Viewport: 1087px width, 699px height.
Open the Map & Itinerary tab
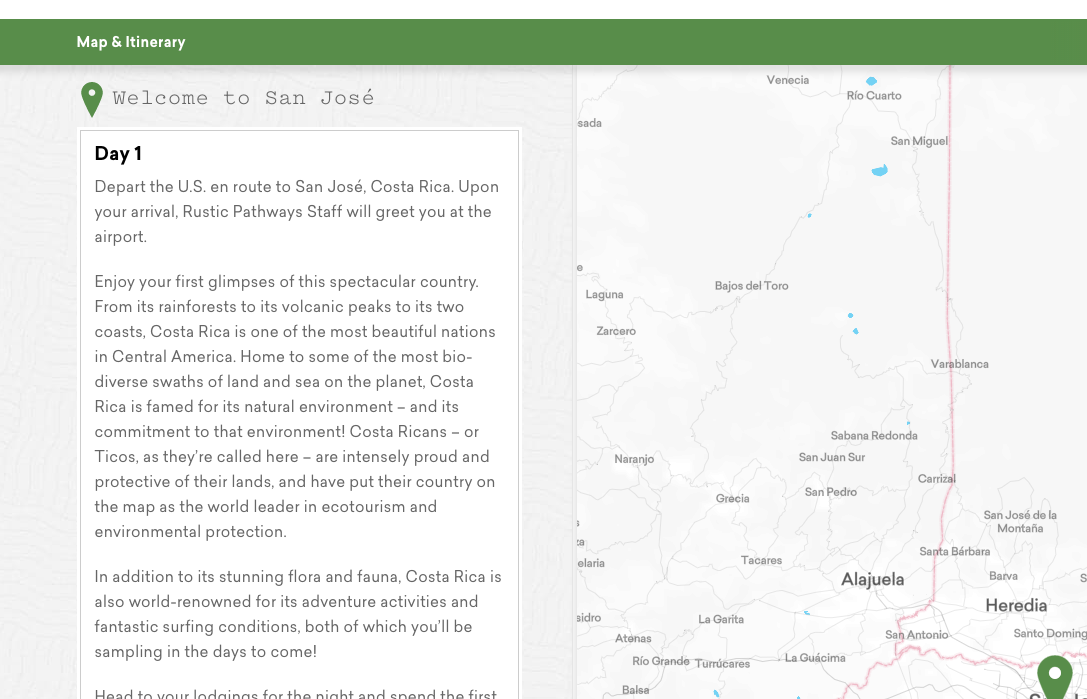coord(131,42)
